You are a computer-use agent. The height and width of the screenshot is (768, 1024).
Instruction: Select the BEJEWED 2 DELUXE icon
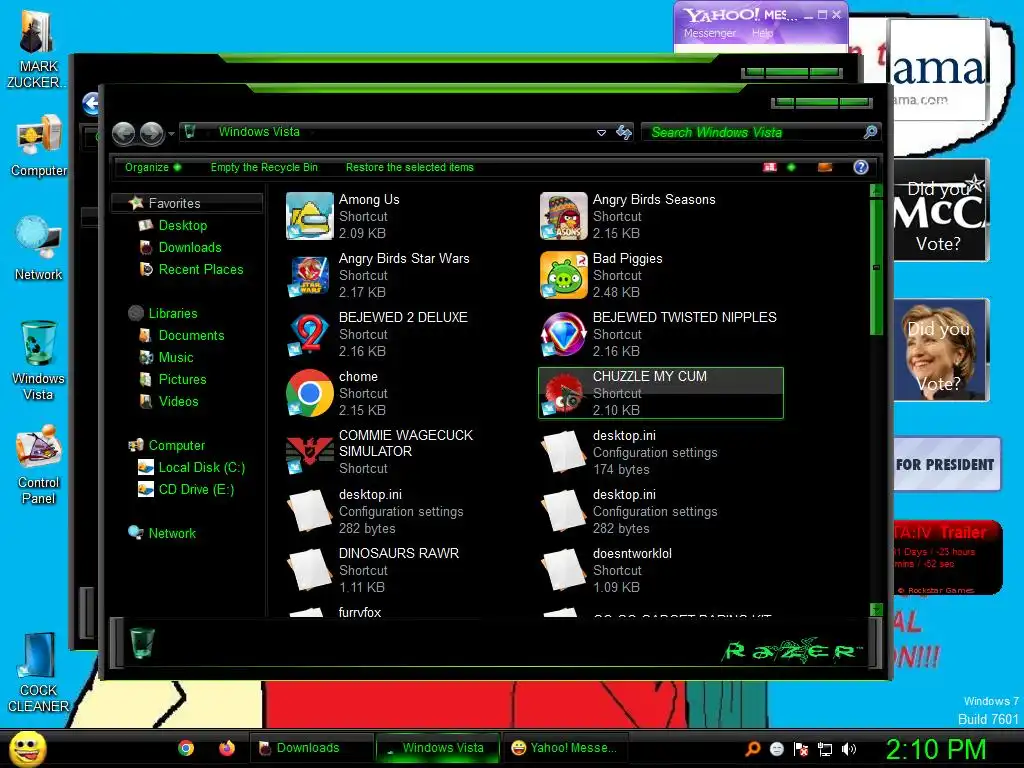310,334
